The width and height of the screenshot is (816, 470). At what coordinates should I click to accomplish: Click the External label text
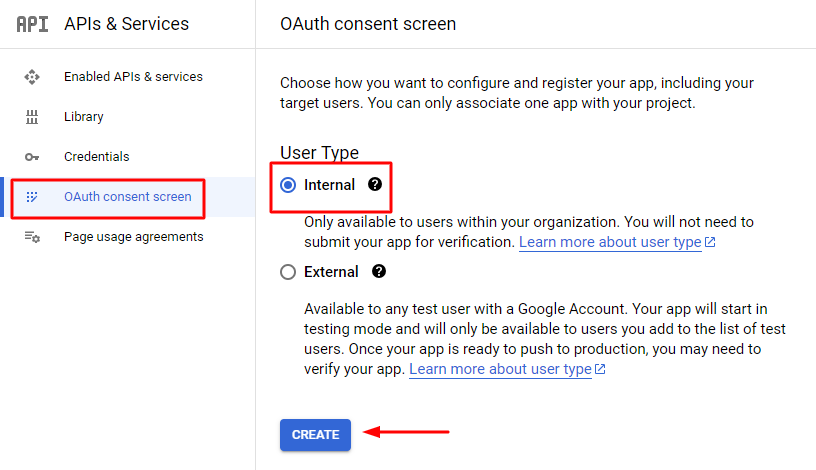pos(331,272)
